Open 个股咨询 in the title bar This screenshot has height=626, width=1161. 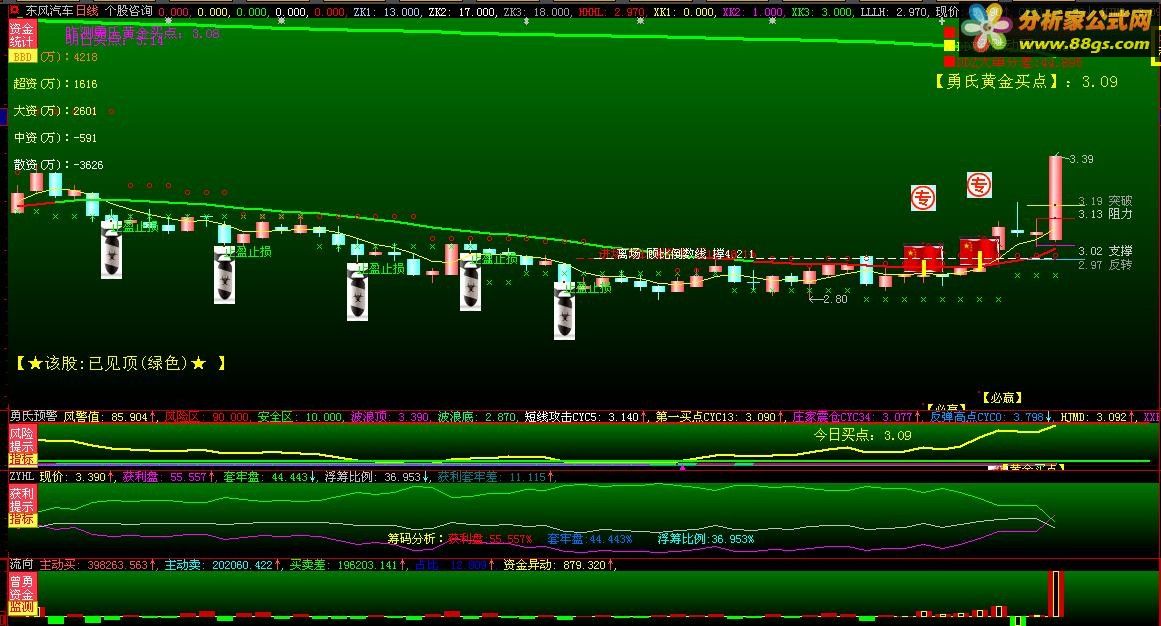click(128, 11)
